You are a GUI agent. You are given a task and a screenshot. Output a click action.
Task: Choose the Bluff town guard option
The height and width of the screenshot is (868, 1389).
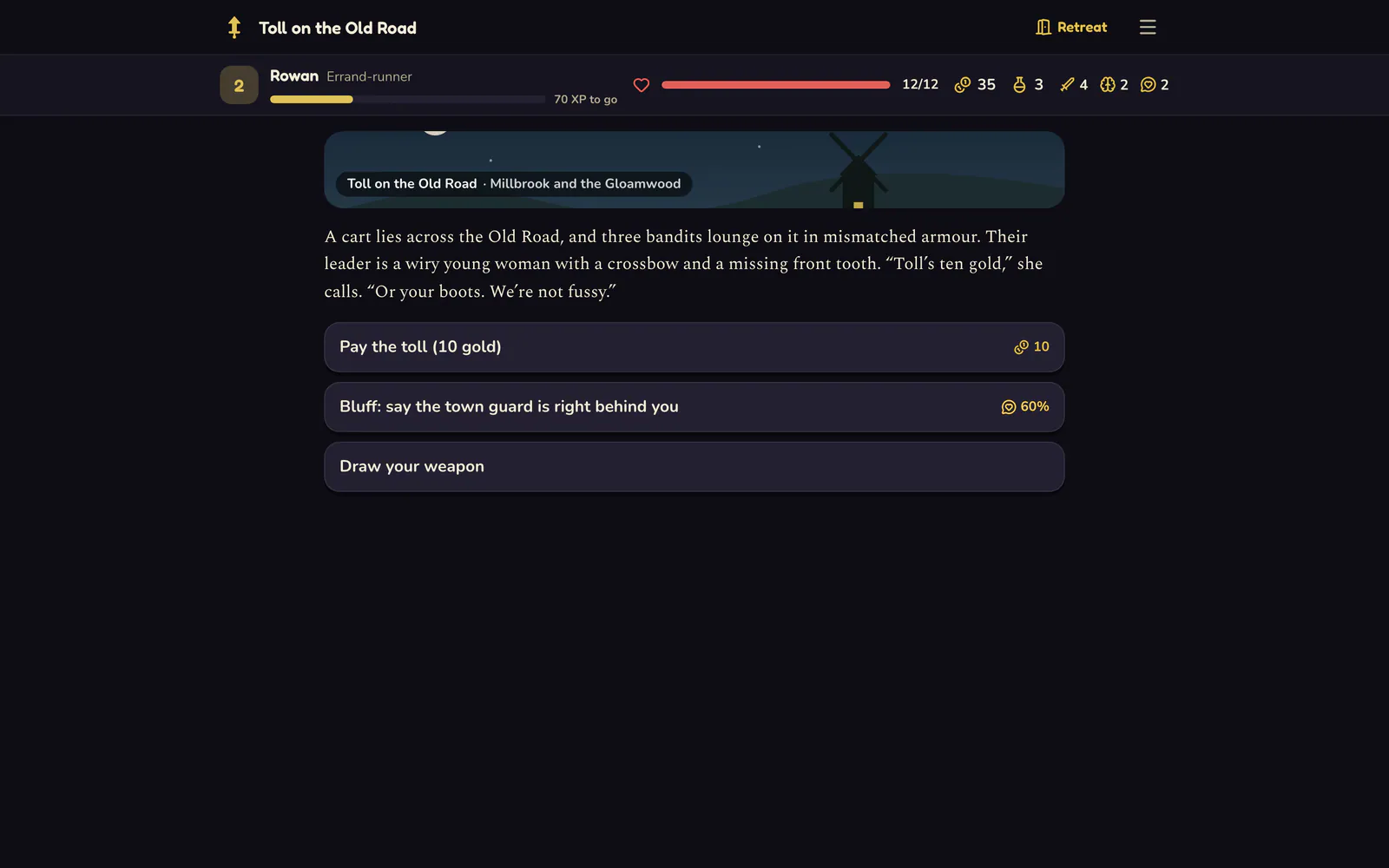pos(694,407)
